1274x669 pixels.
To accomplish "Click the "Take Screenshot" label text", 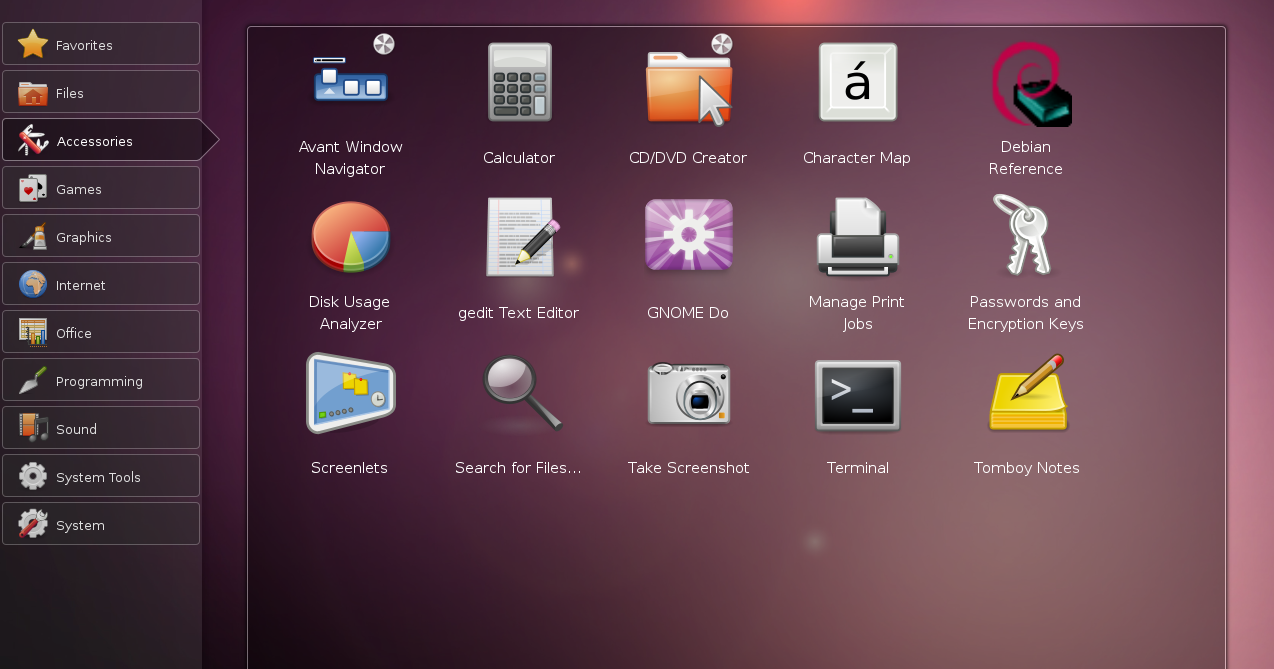I will pos(688,468).
